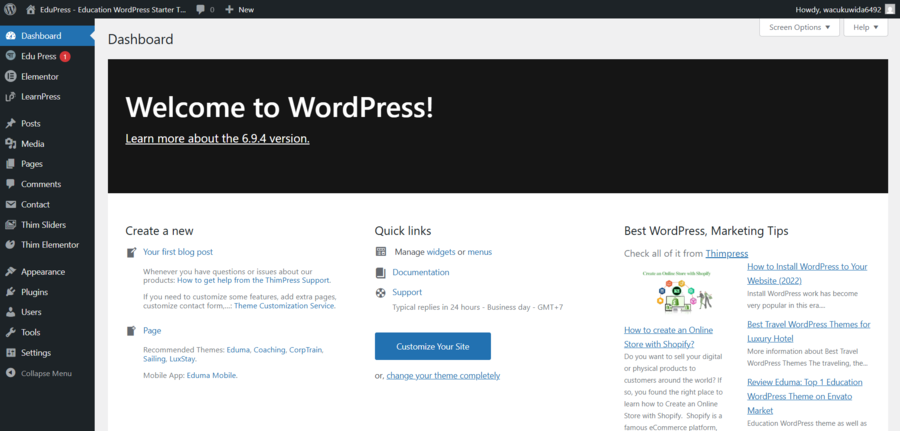Click the Settings sidebar icon
900x431 pixels.
click(10, 352)
